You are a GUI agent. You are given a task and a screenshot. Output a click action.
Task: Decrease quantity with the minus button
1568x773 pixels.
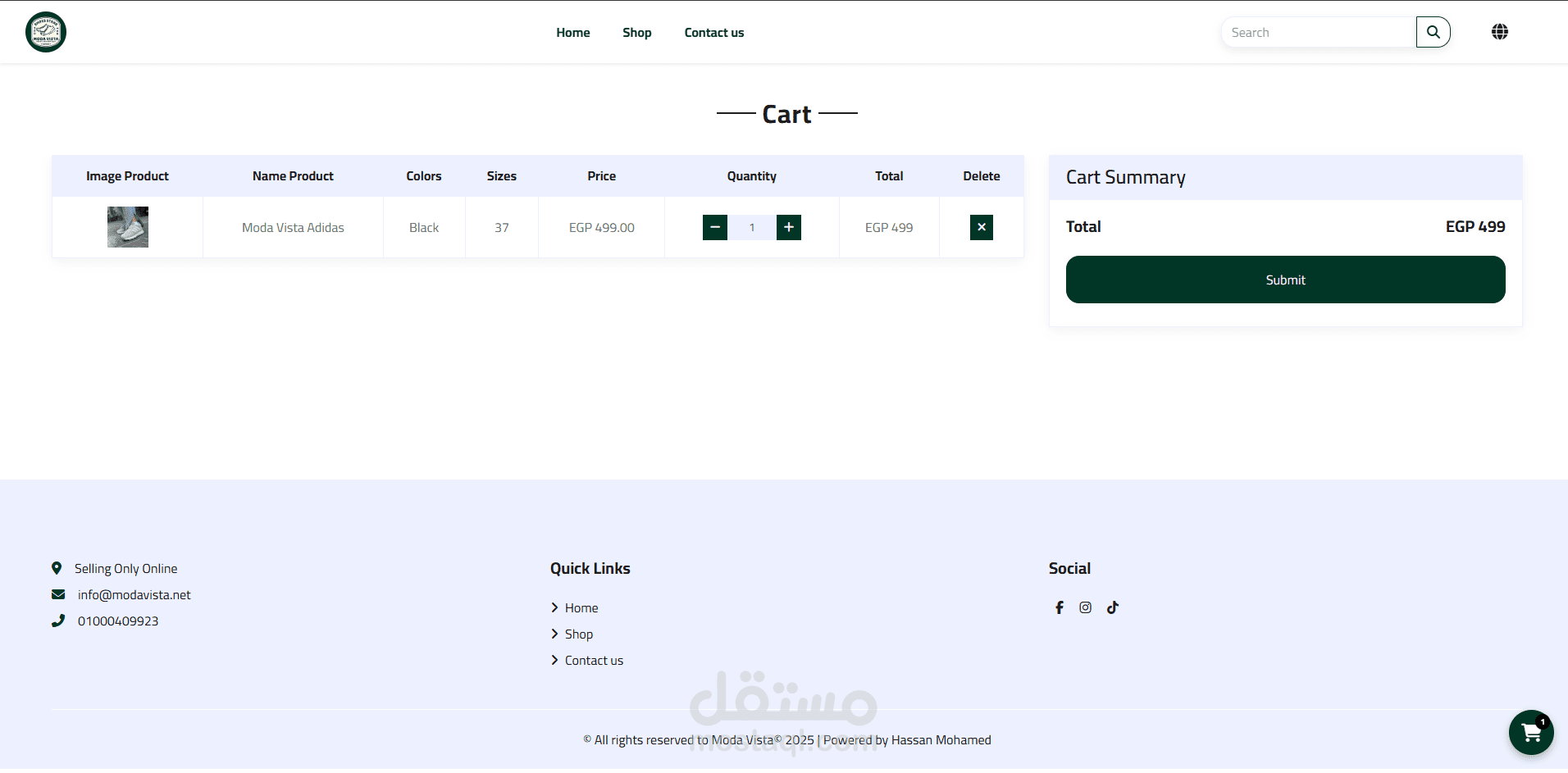[x=715, y=227]
